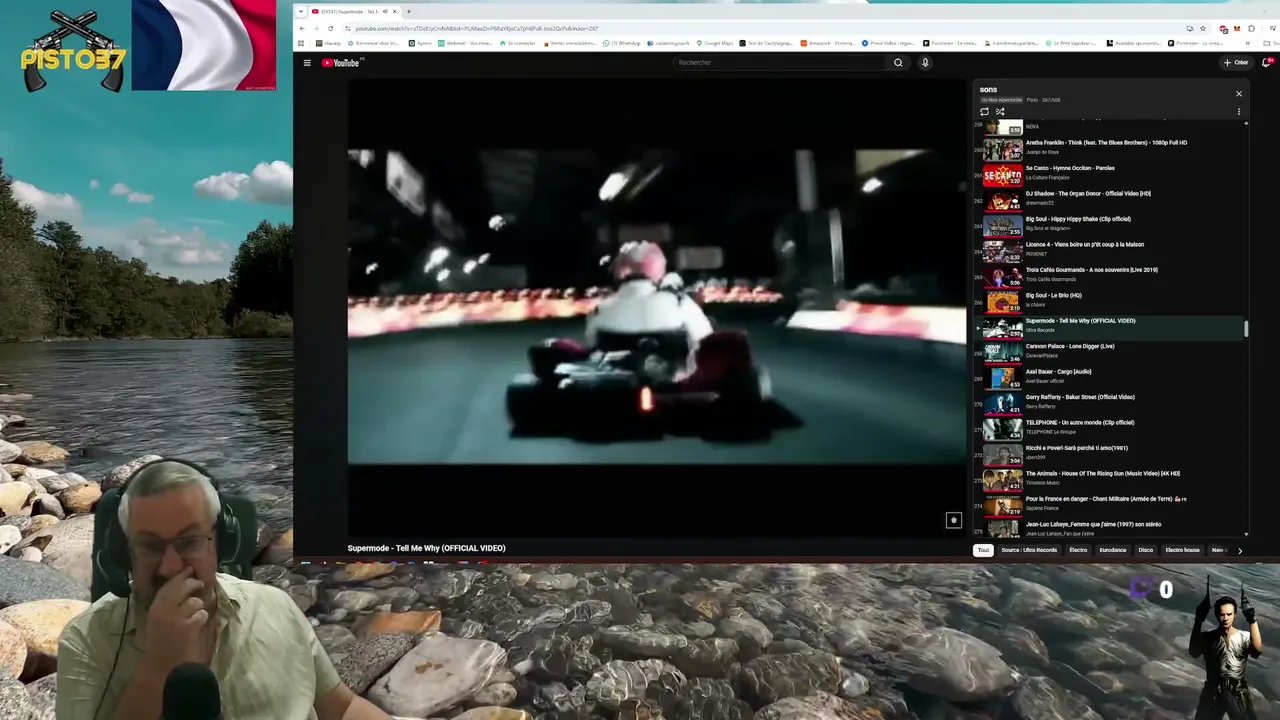Click the Non répertoriée playlist badge
This screenshot has height=720, width=1280.
(x=1002, y=100)
